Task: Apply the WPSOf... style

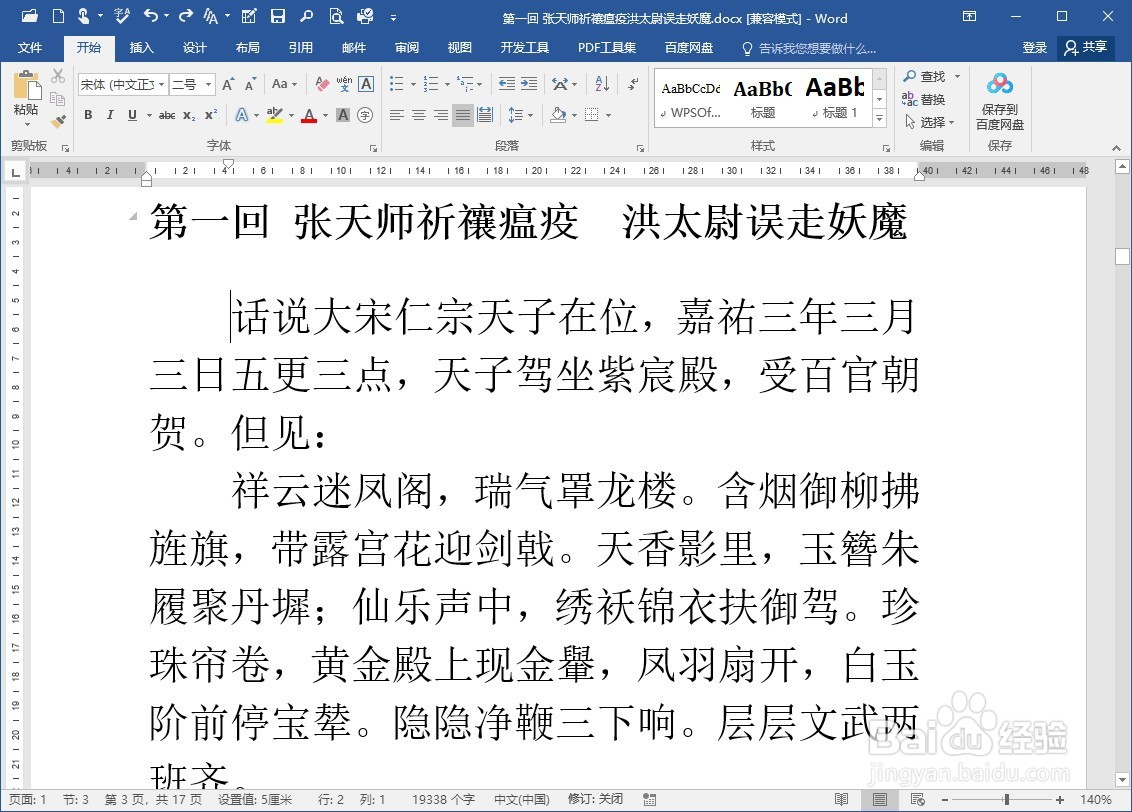Action: pos(691,97)
